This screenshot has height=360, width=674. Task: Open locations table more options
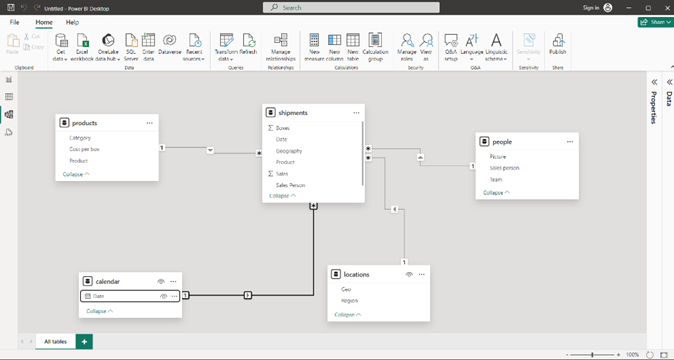pos(422,275)
